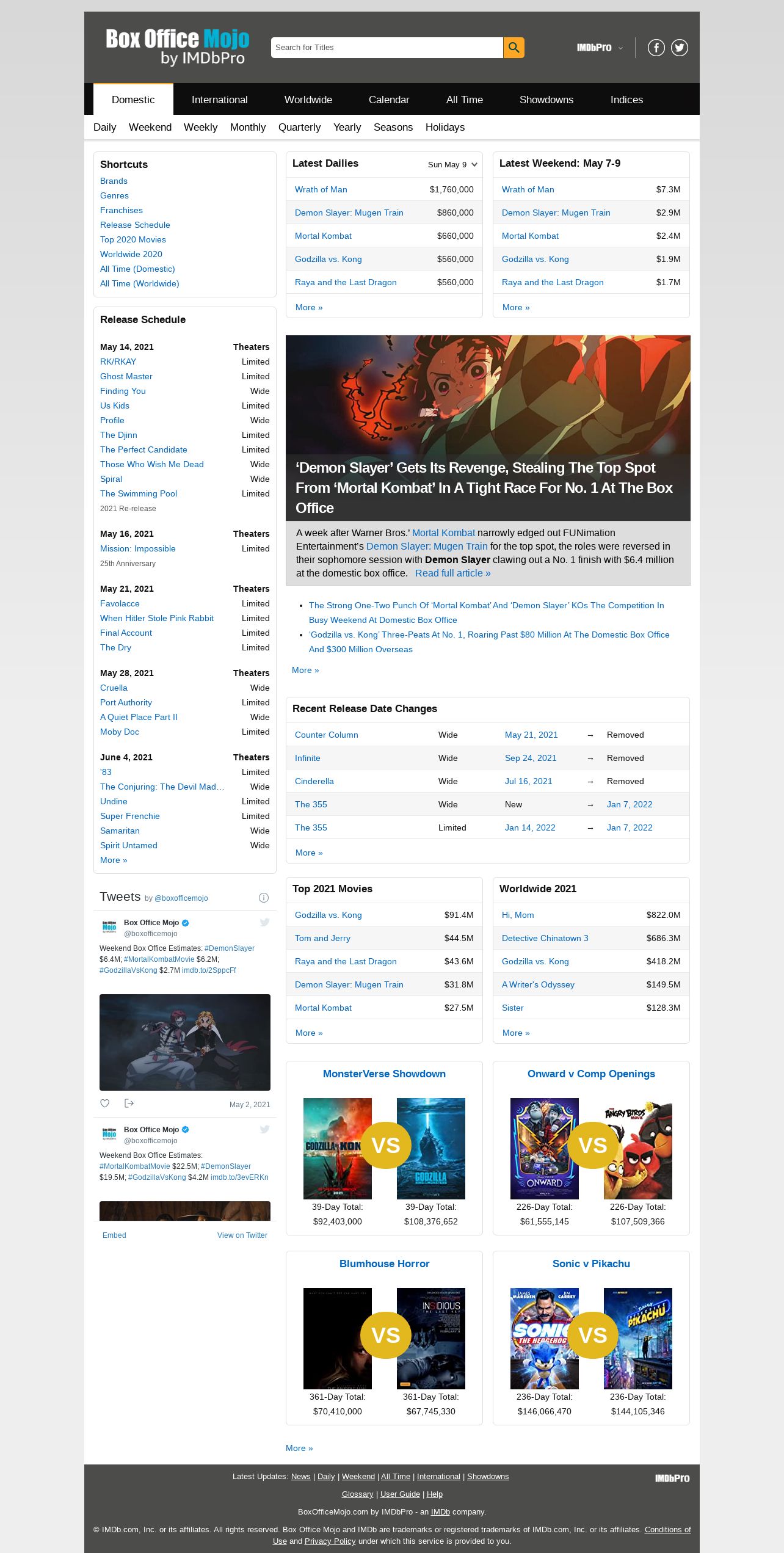Open the Showdowns tab

coord(546,100)
